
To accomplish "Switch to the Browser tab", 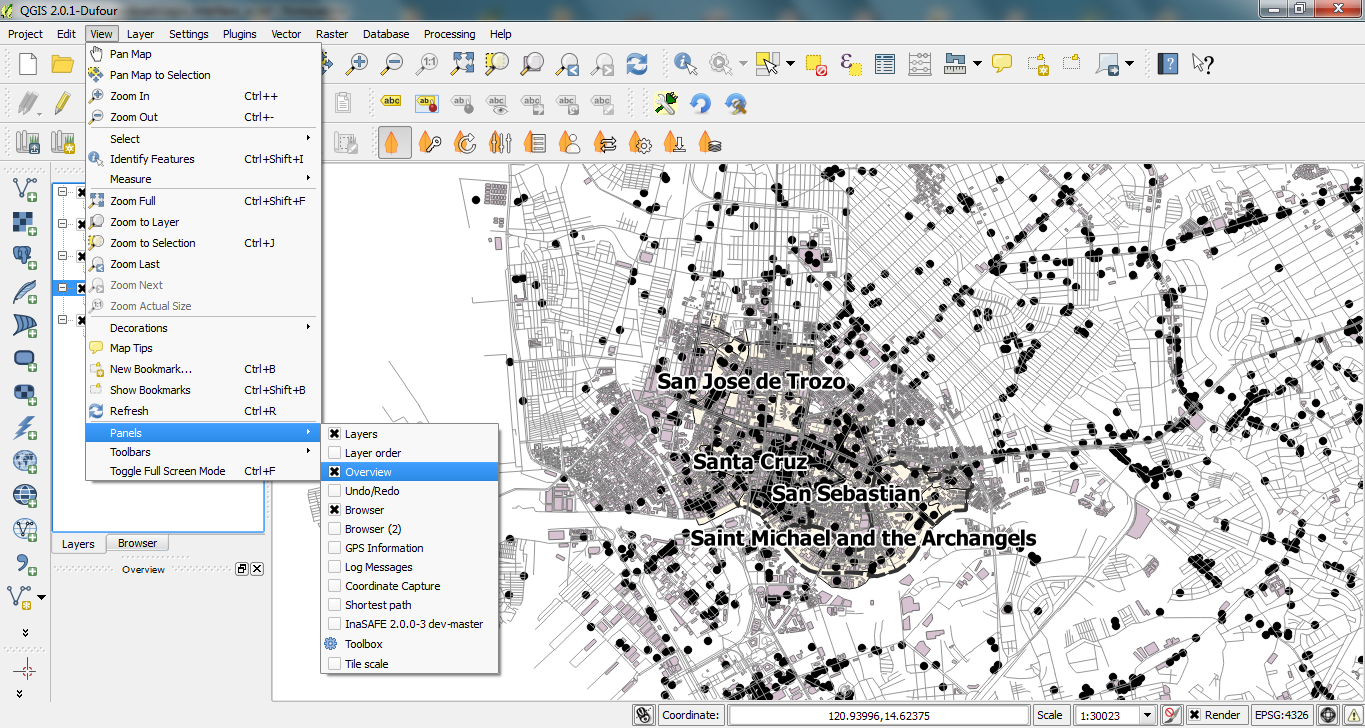I will pyautogui.click(x=137, y=544).
